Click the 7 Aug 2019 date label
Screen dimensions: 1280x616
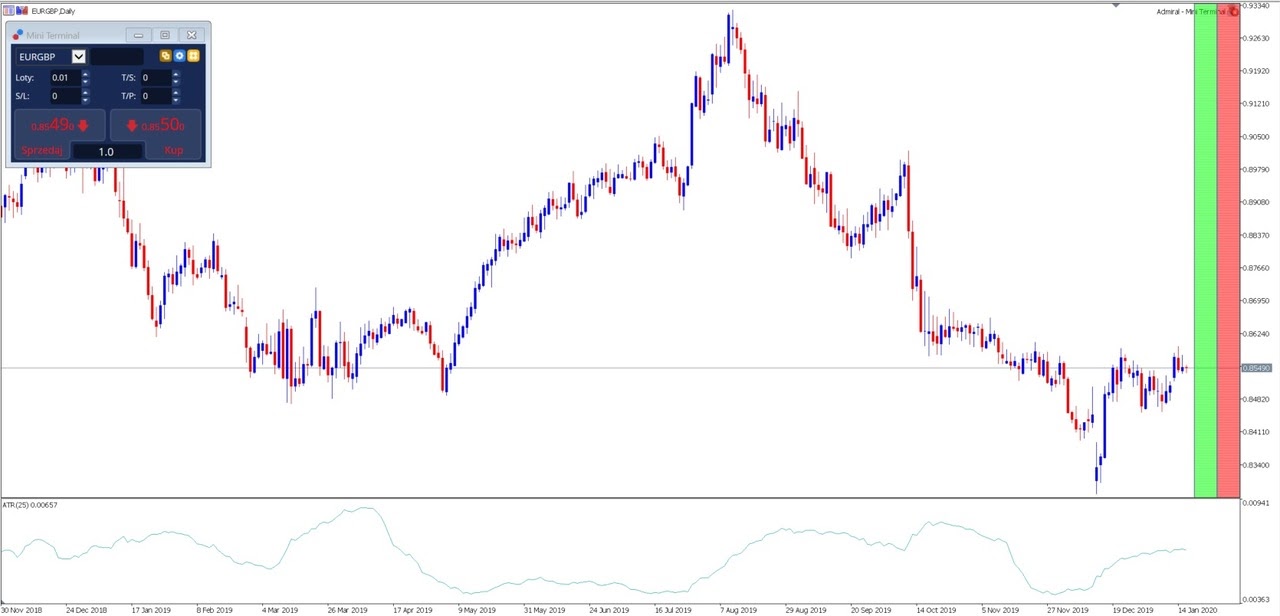pyautogui.click(x=739, y=609)
